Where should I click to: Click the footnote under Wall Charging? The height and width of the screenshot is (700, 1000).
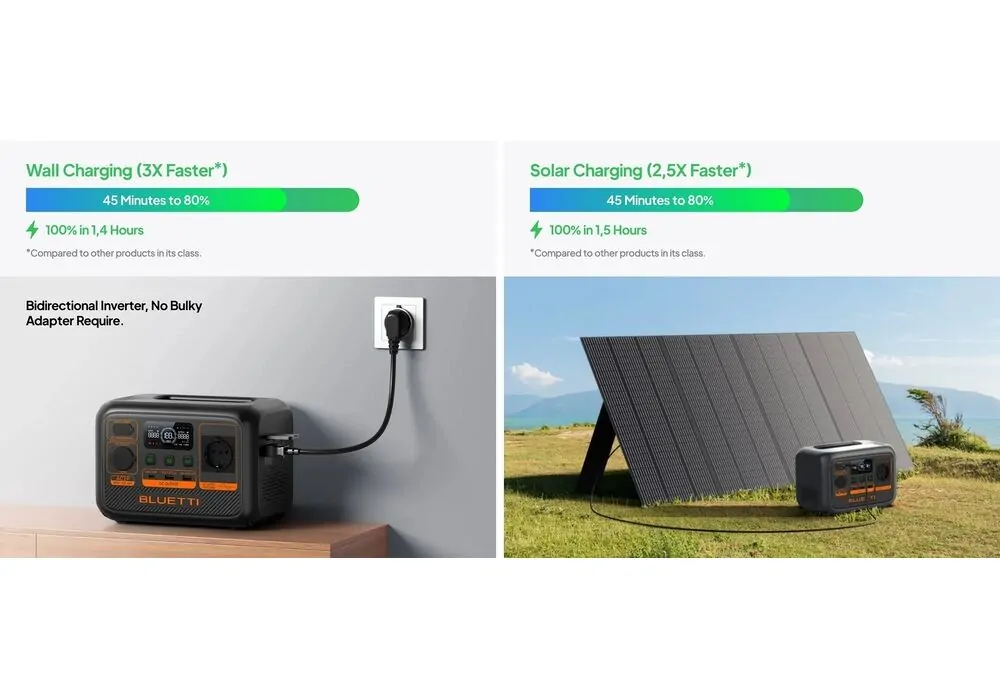pos(114,253)
